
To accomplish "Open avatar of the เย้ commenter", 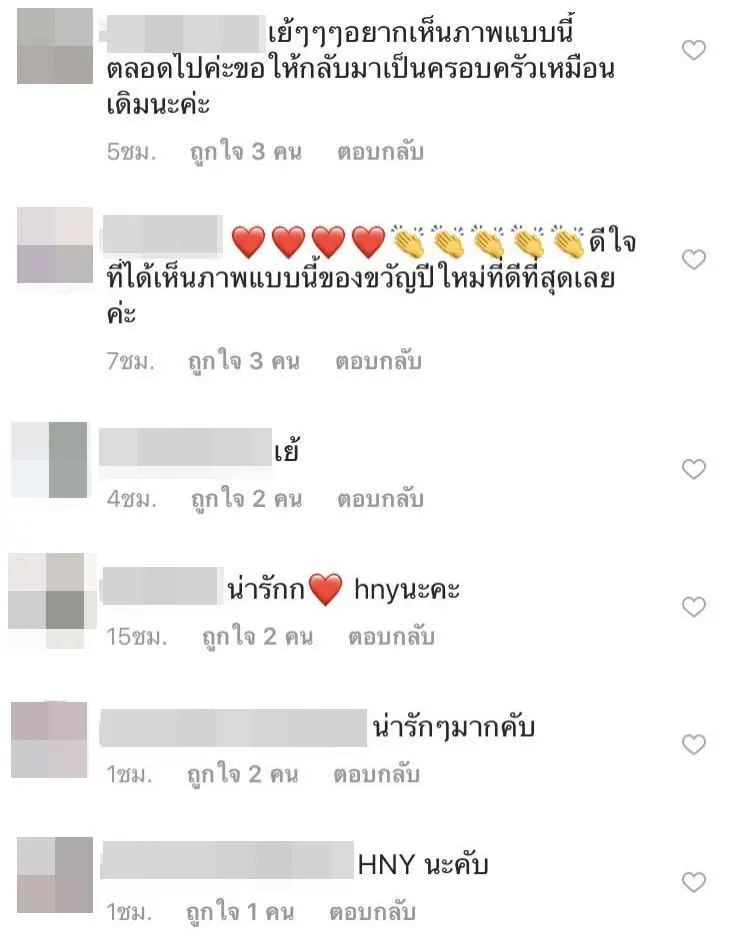I will click(49, 459).
